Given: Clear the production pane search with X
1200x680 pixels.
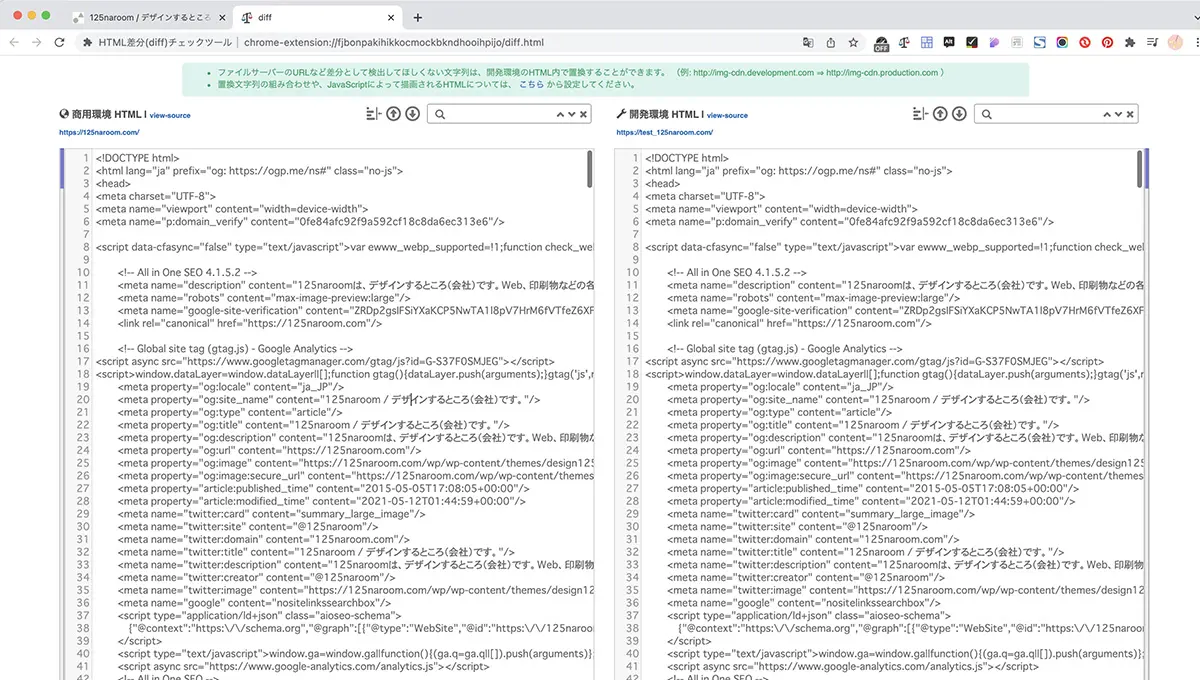Looking at the screenshot, I should pos(583,114).
